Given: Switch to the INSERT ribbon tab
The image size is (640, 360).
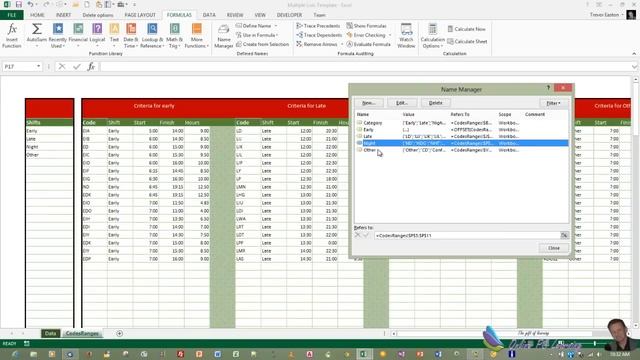Looking at the screenshot, I should click(x=63, y=15).
